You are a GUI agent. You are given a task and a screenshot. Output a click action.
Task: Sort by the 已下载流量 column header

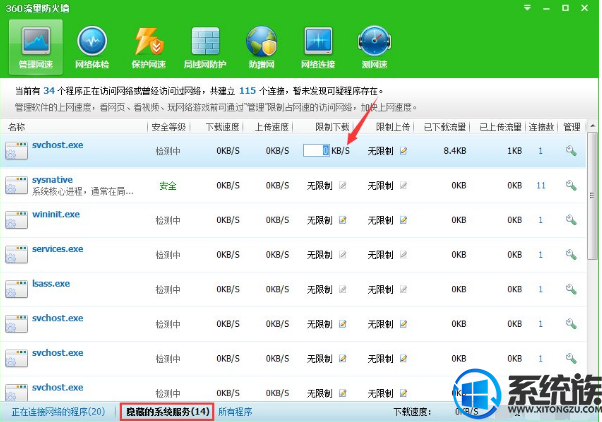pyautogui.click(x=445, y=127)
